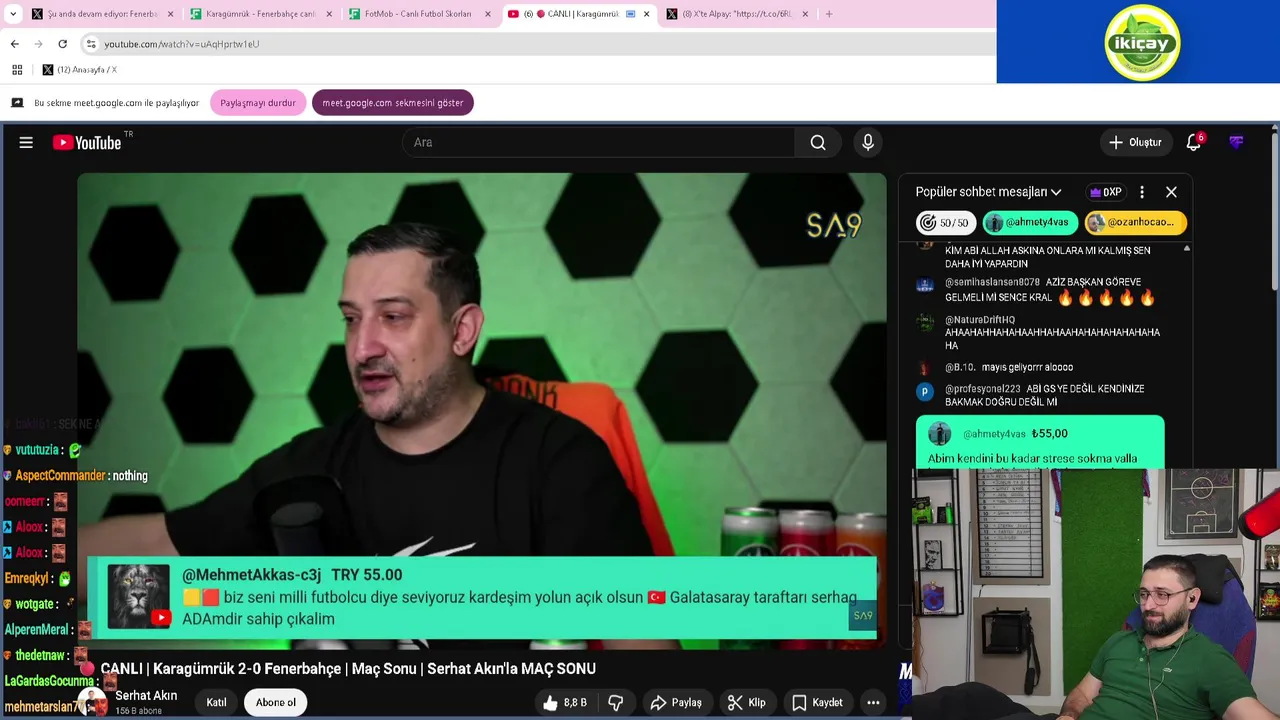Image resolution: width=1280 pixels, height=720 pixels.
Task: Save the video with Kaydet
Action: pyautogui.click(x=817, y=703)
